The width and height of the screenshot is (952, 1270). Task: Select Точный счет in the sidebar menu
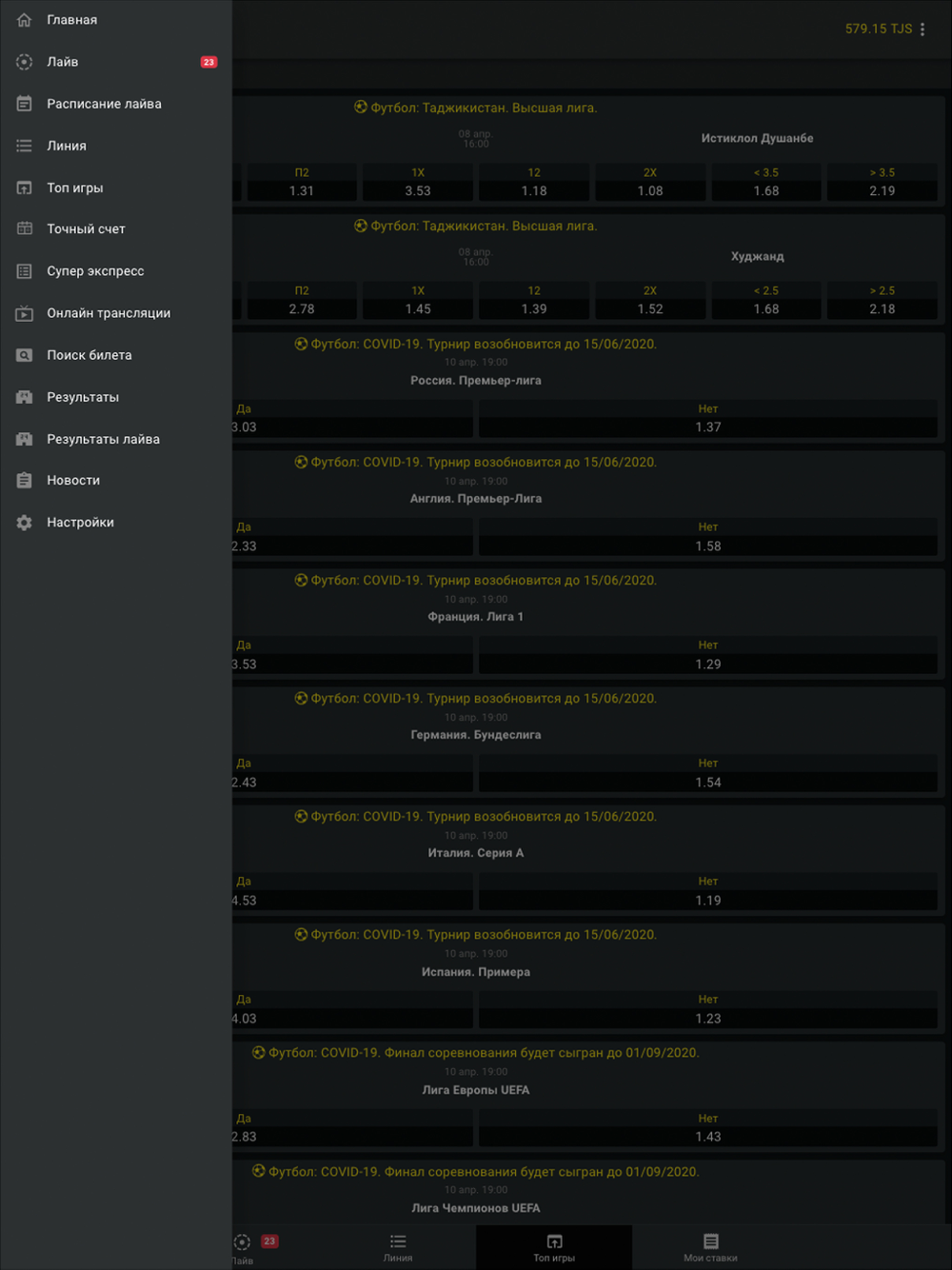pos(86,229)
